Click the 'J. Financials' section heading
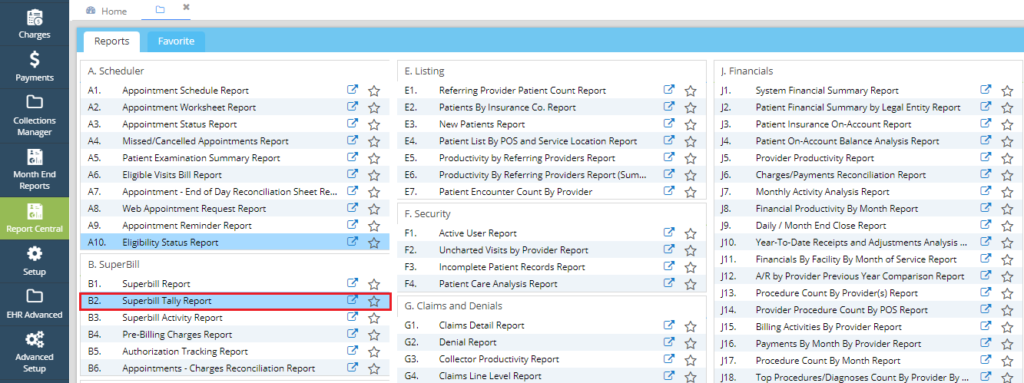 747,71
